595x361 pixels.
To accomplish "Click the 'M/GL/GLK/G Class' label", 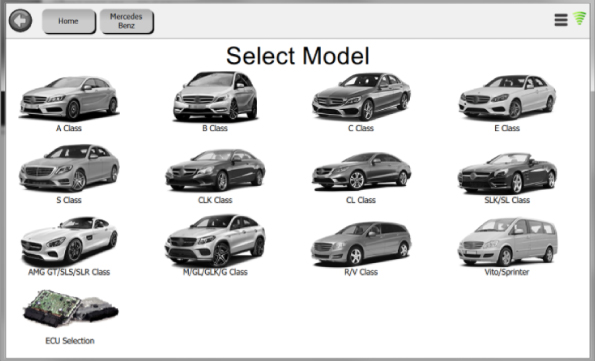I will 215,272.
